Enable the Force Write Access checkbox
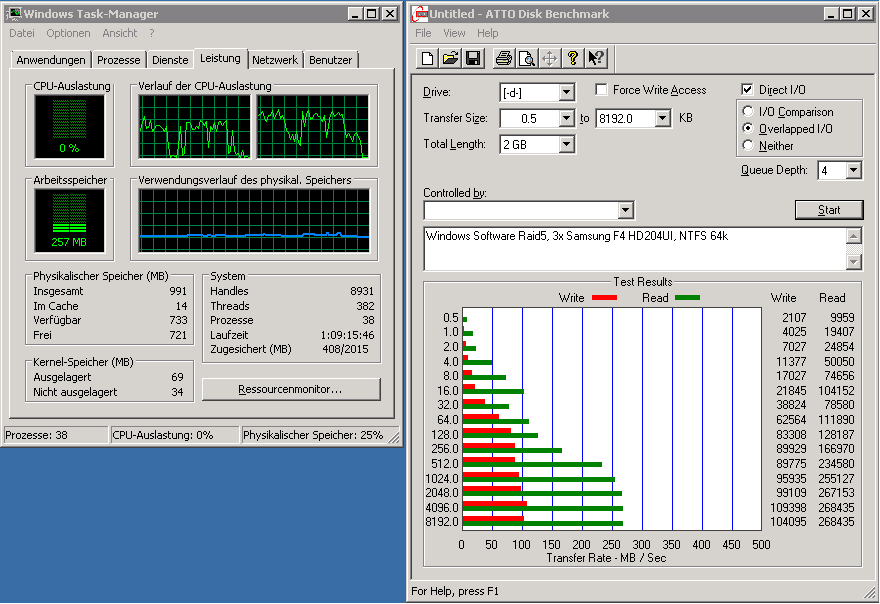Image resolution: width=880 pixels, height=604 pixels. [602, 90]
